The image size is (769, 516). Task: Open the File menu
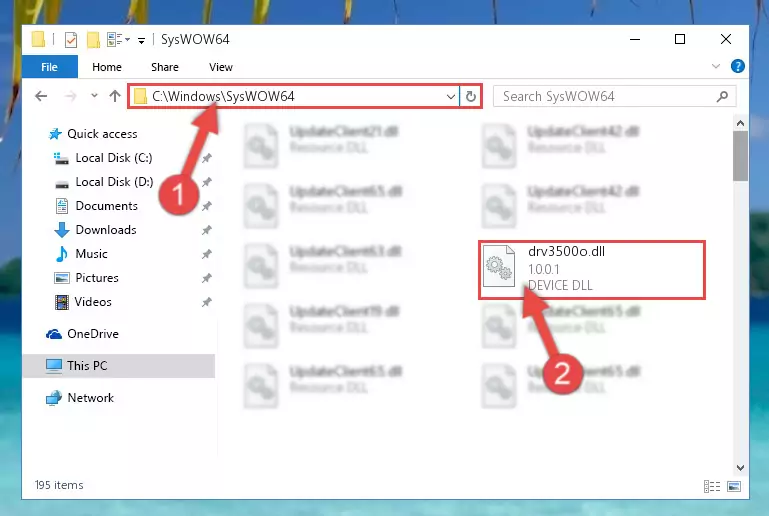coord(50,67)
